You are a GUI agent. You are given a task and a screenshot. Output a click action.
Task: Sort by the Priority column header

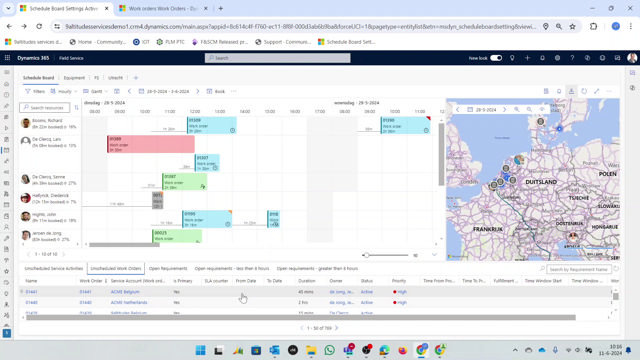[399, 281]
